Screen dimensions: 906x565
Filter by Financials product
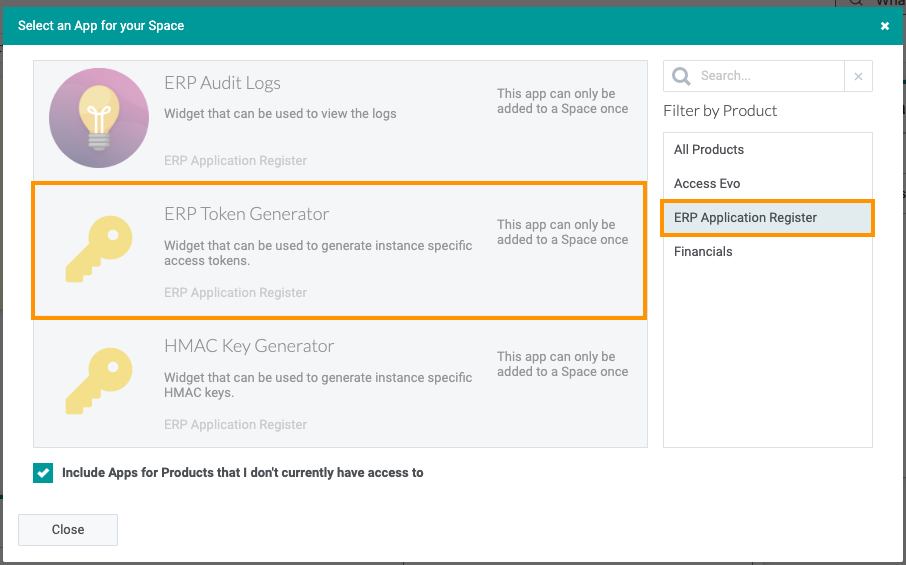point(767,252)
